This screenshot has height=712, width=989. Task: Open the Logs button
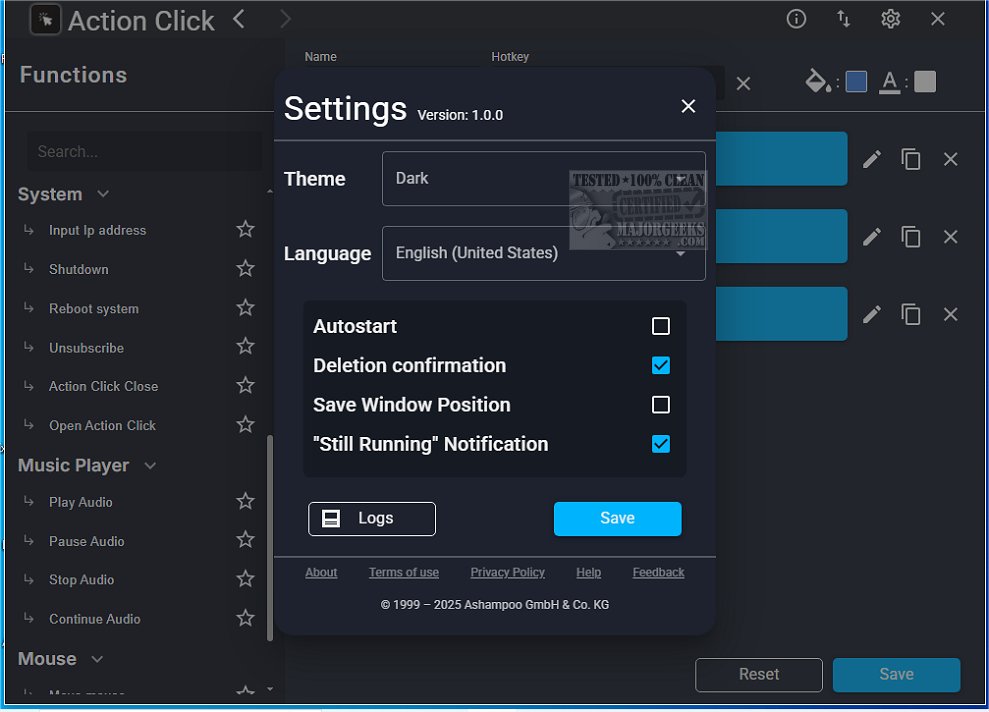point(372,519)
